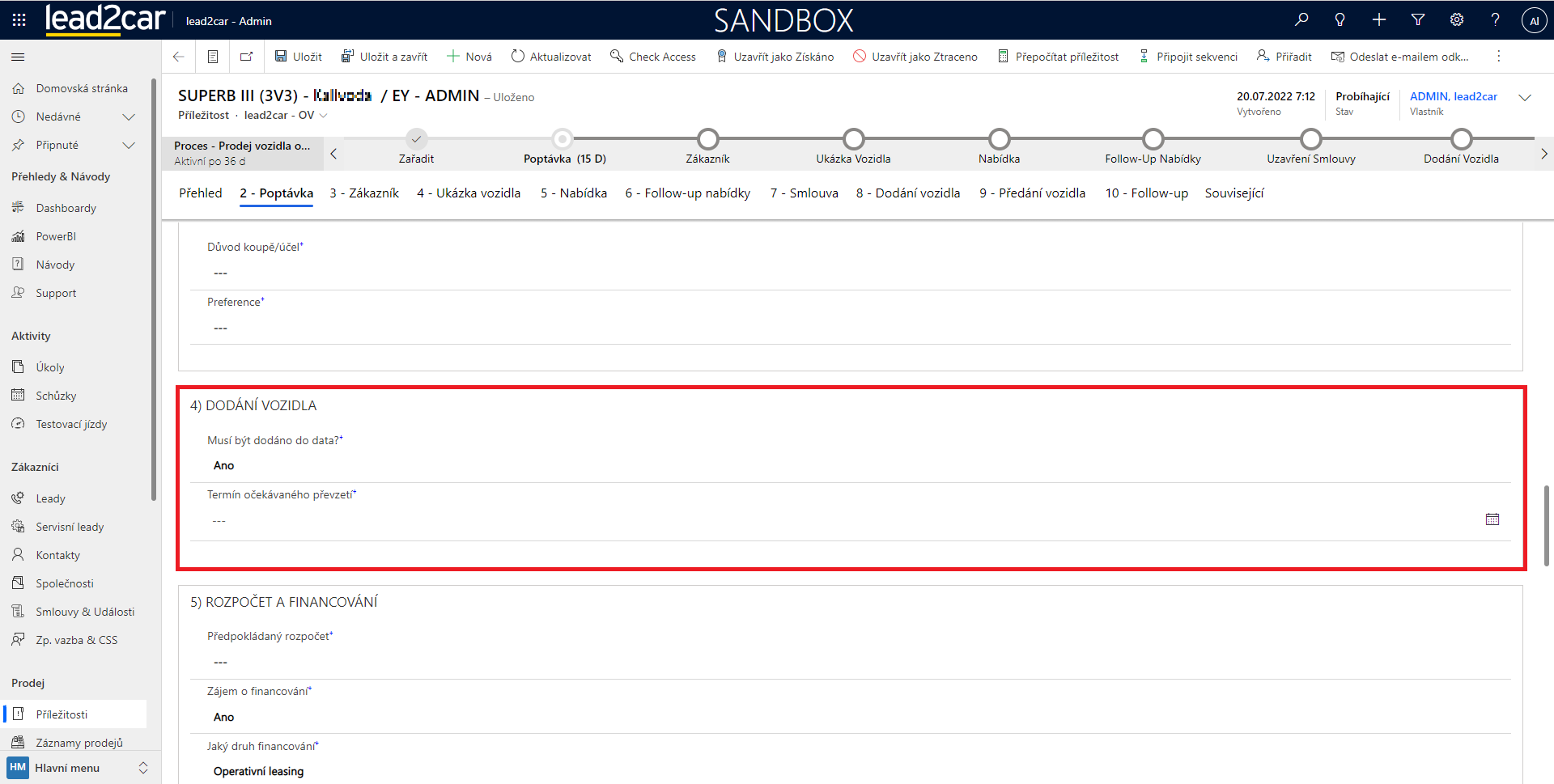Open the owner link 'ADMIN, lead2car'
The image size is (1554, 784).
click(1453, 96)
